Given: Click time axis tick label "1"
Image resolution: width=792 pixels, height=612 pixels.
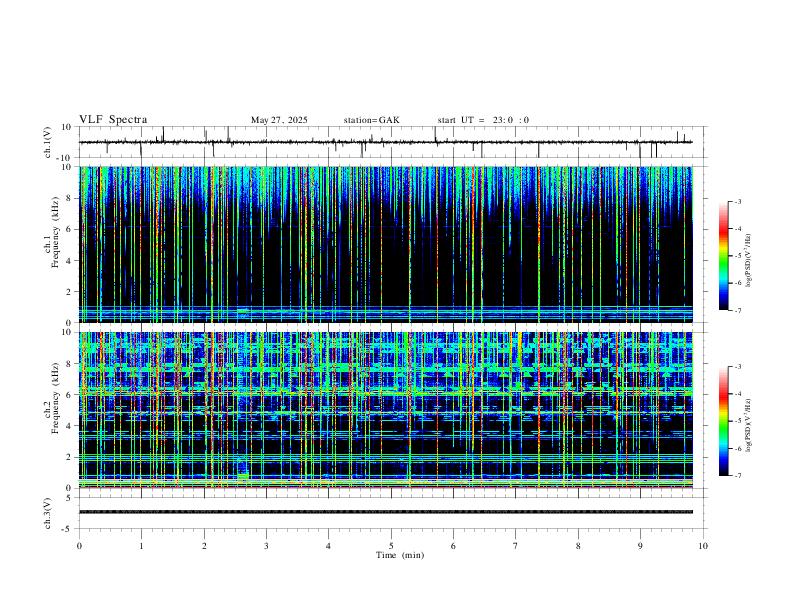Looking at the screenshot, I should point(141,546).
